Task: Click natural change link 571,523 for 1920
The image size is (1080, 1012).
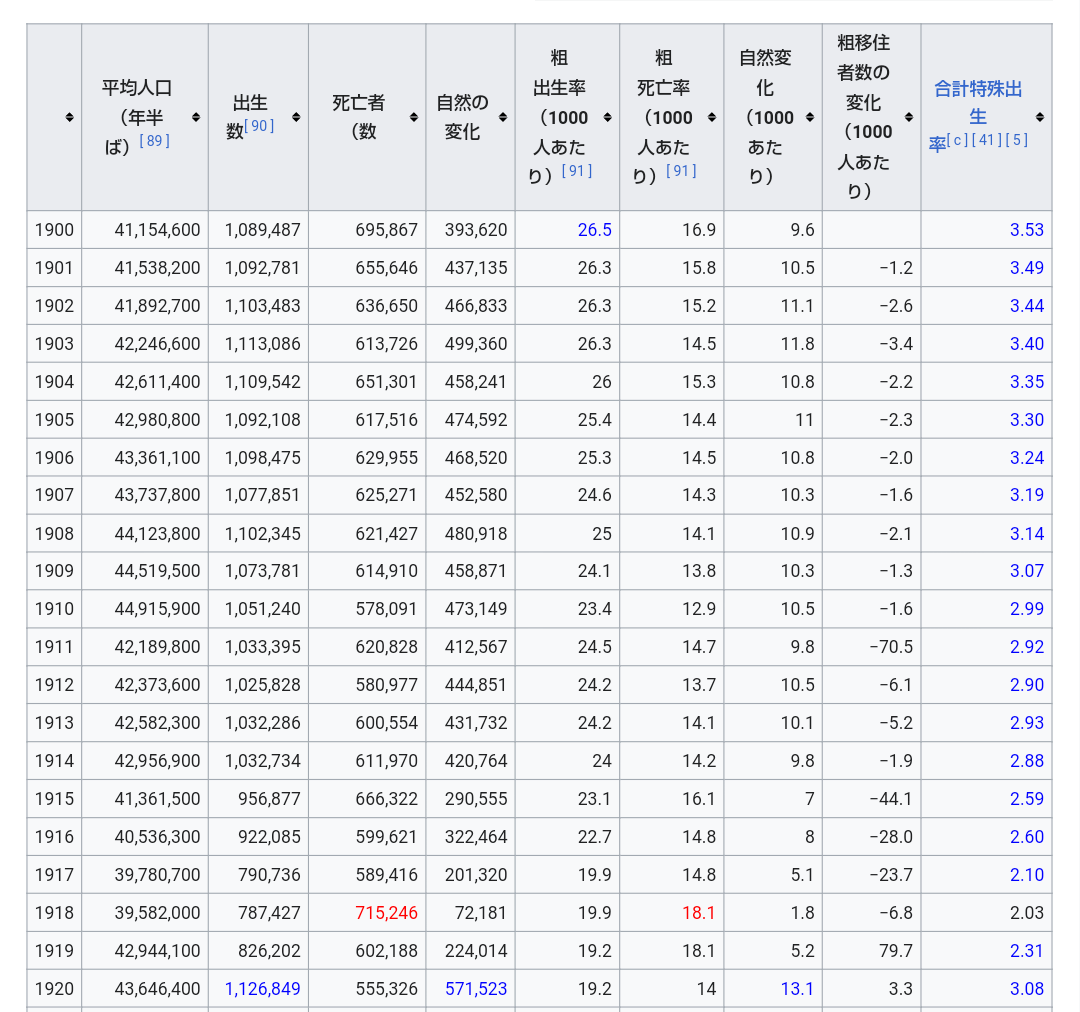Action: (476, 989)
